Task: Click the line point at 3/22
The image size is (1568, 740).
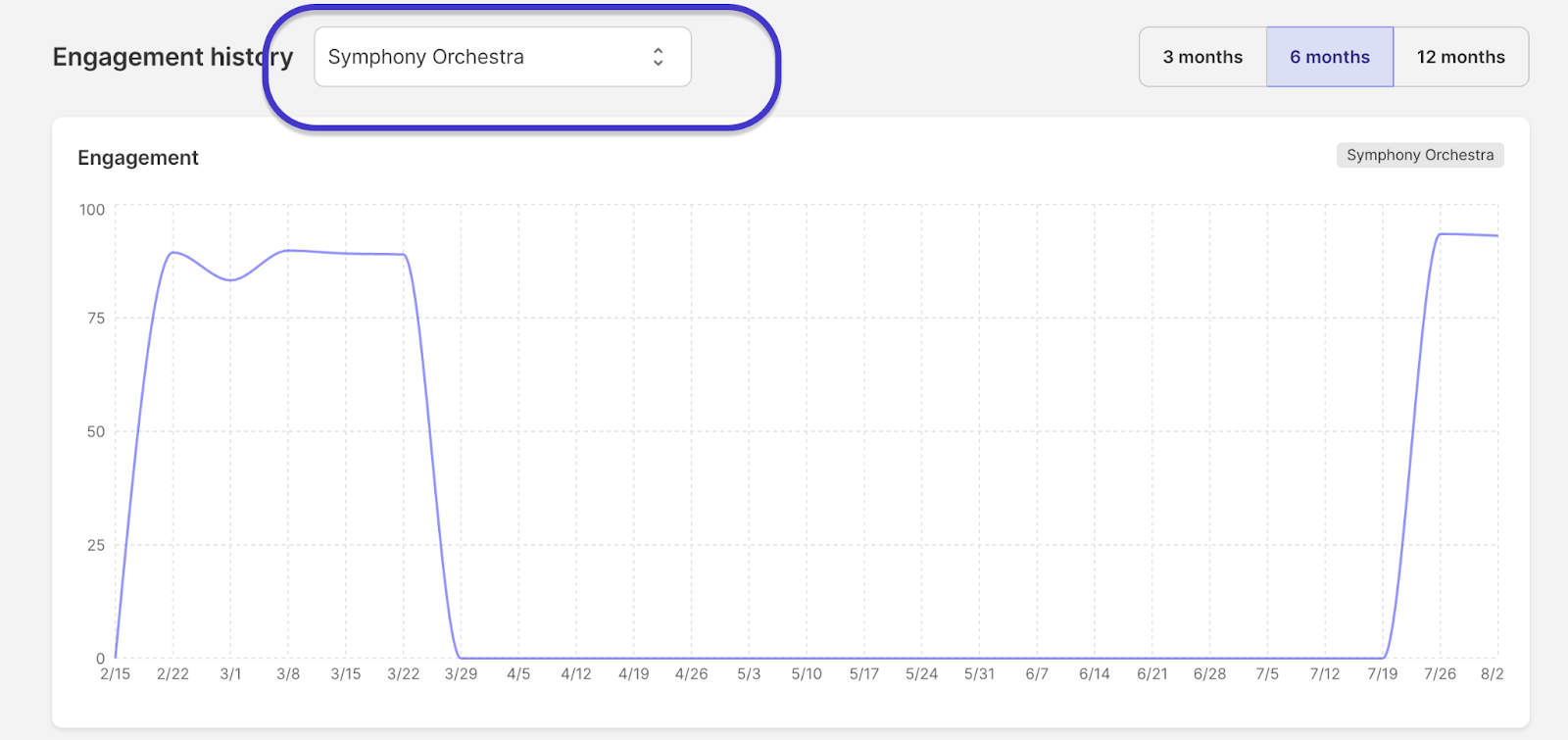Action: (403, 255)
